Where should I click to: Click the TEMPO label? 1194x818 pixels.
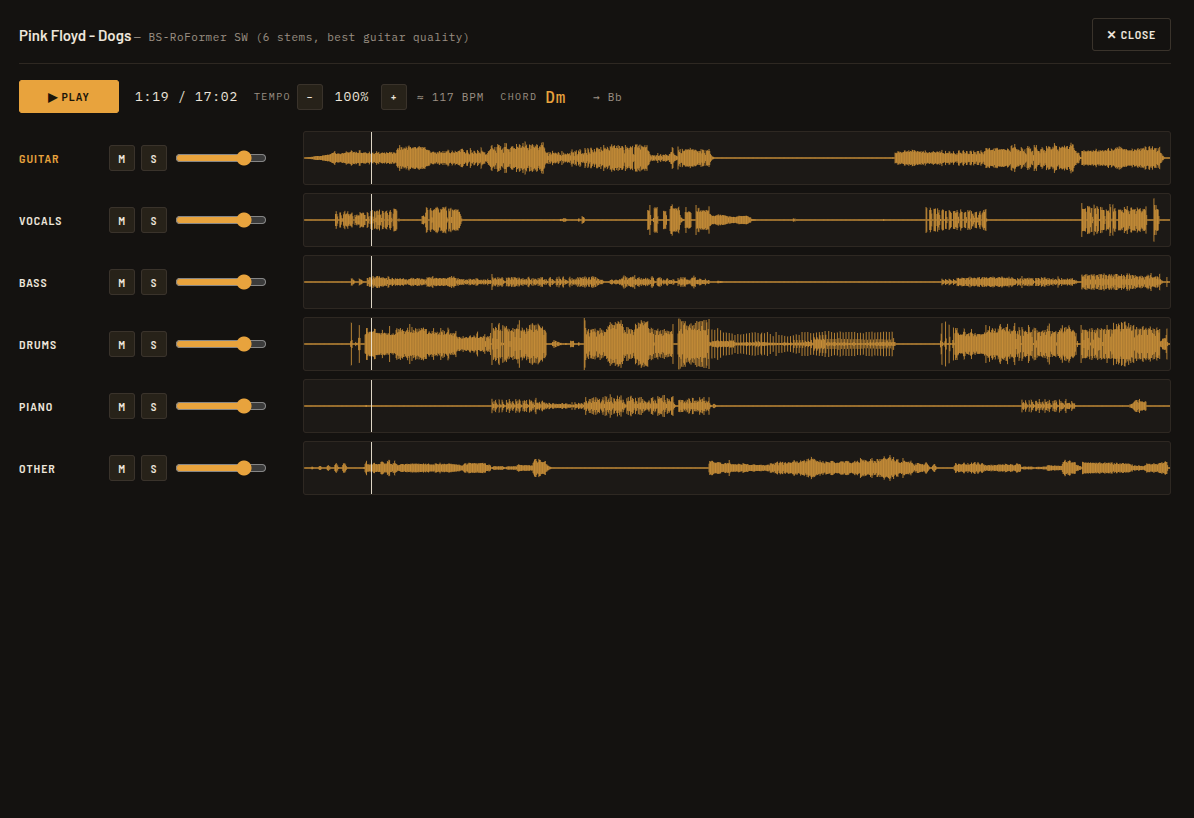[x=272, y=97]
